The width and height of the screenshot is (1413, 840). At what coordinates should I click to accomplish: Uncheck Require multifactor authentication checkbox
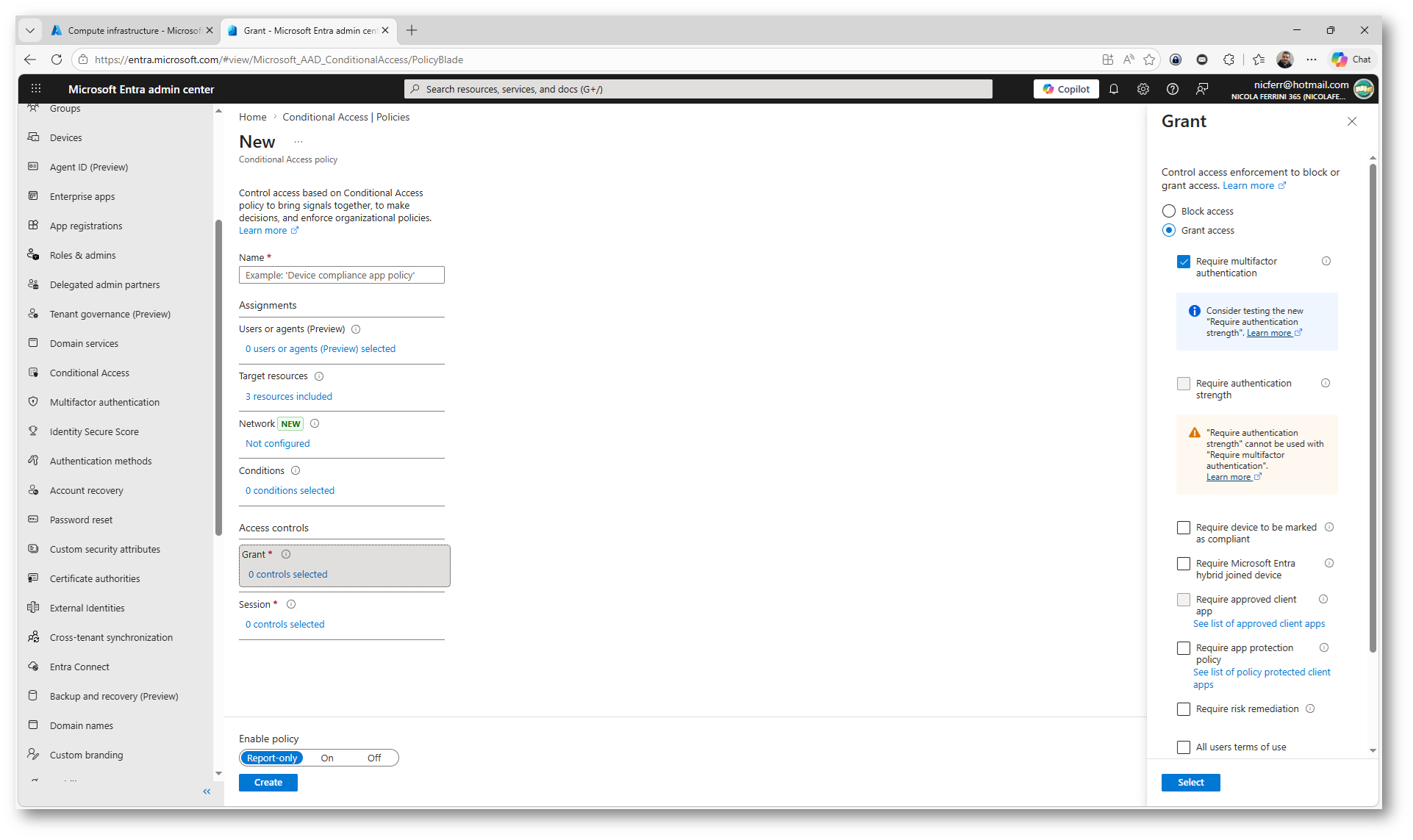pyautogui.click(x=1184, y=262)
